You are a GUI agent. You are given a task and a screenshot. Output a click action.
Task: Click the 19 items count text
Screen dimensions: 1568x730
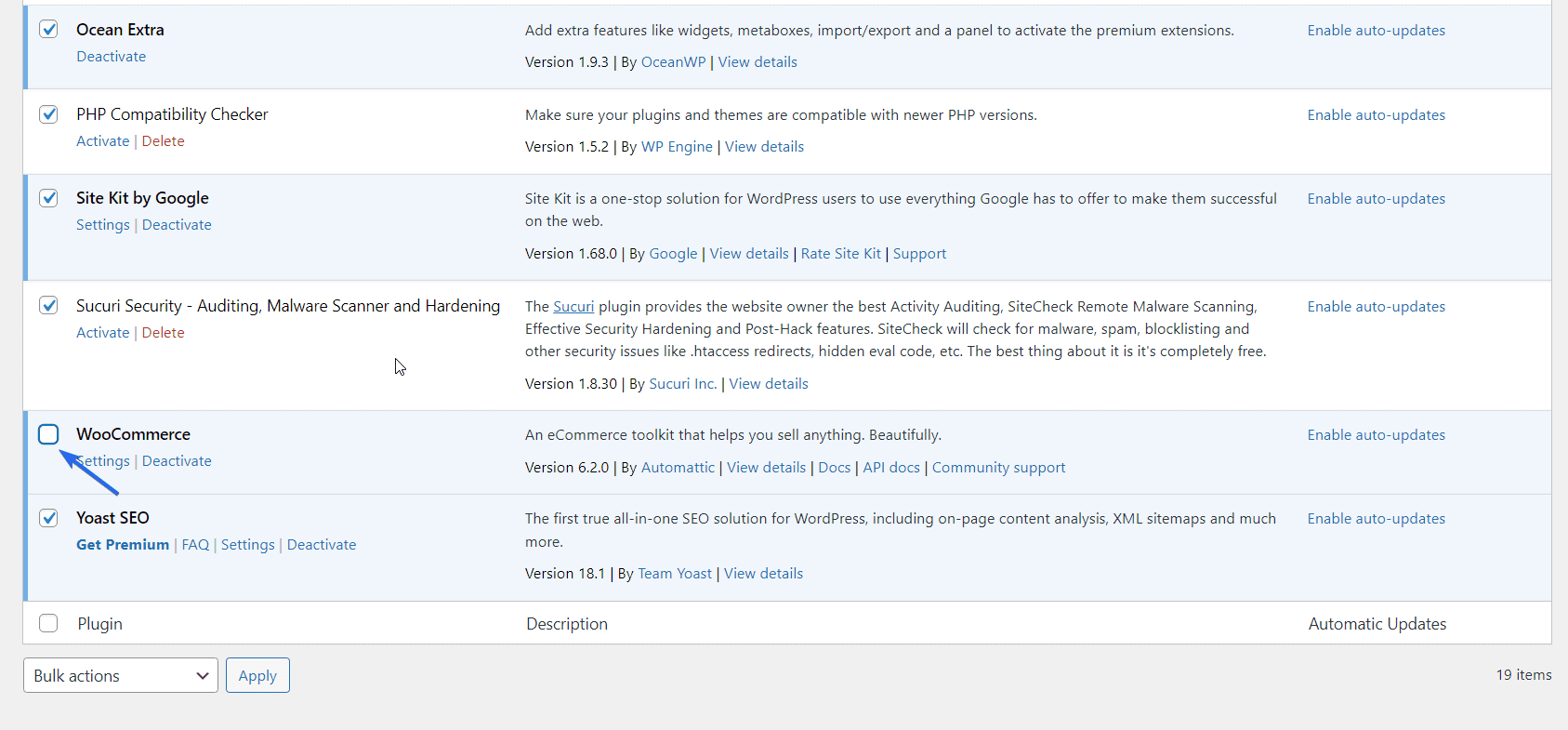click(1523, 675)
